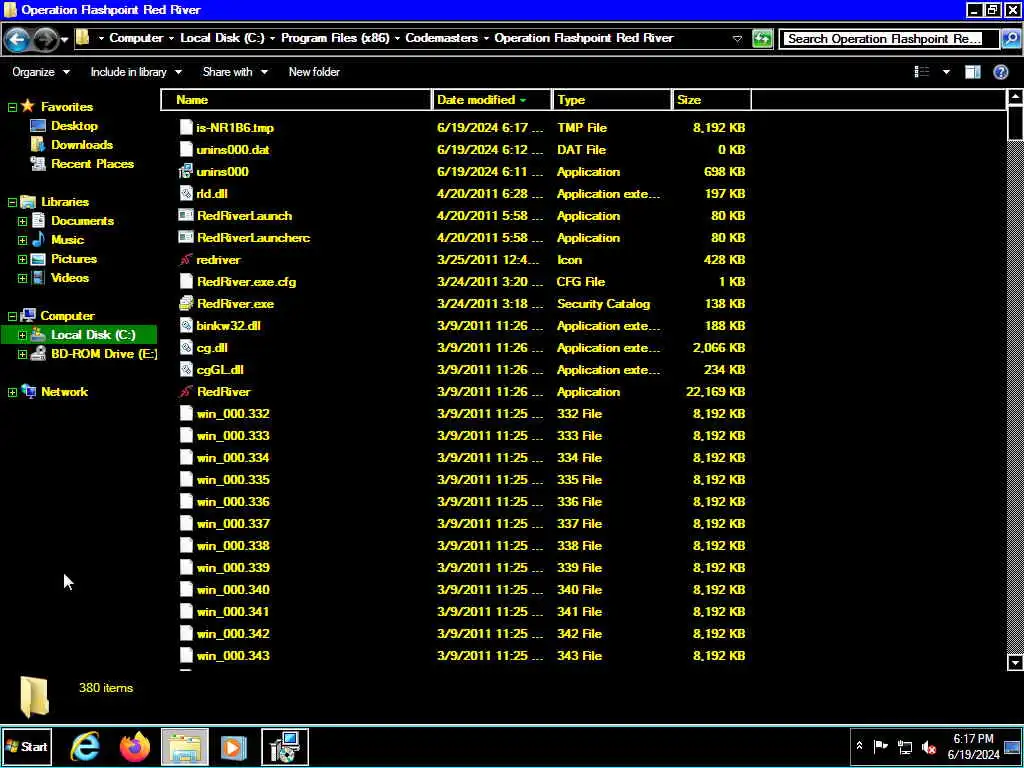Image resolution: width=1024 pixels, height=768 pixels.
Task: Click the scrollbar up arrow
Action: point(1015,97)
